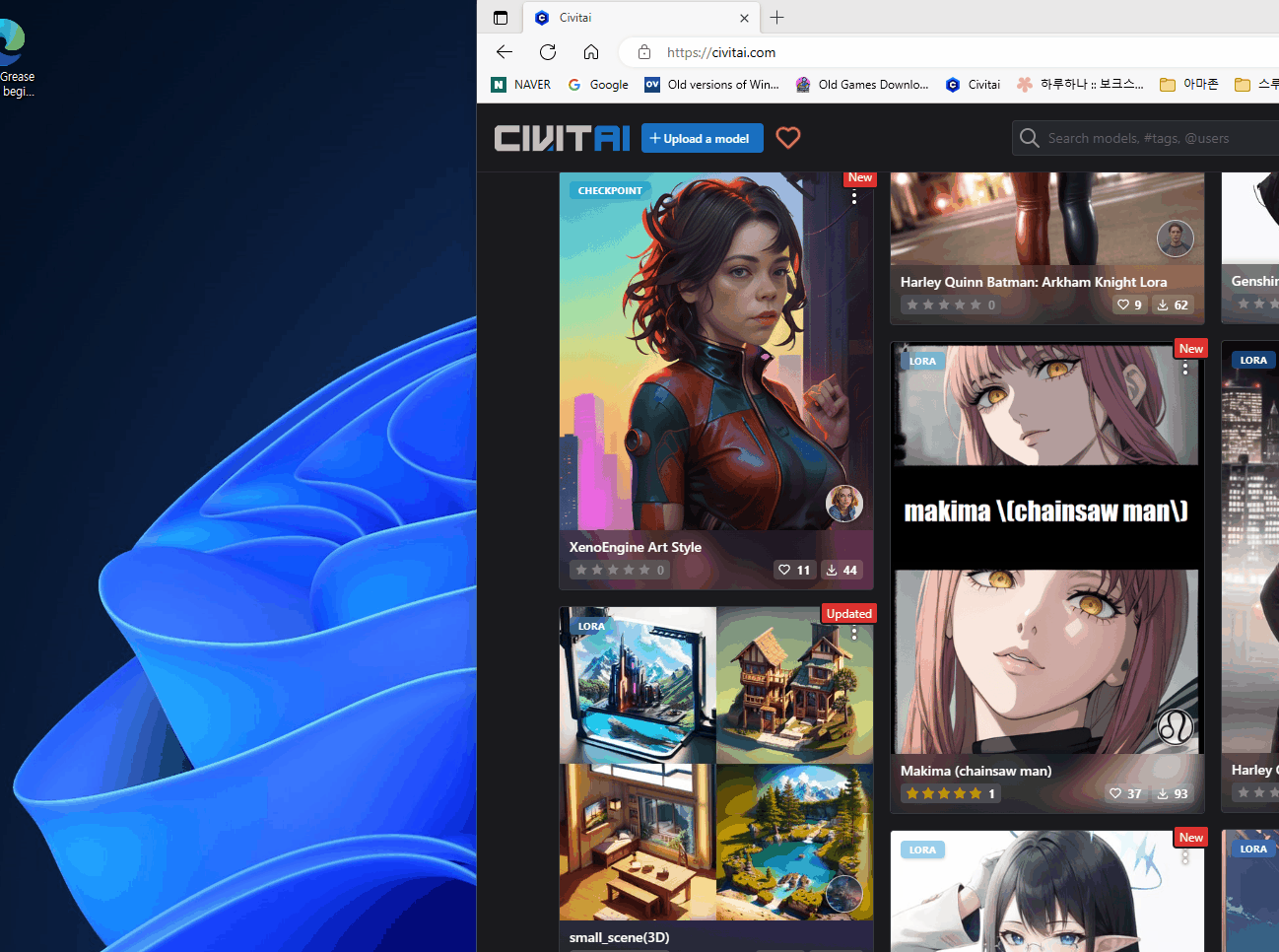Open the NAVER bookmark
The width and height of the screenshot is (1279, 952).
tap(521, 85)
